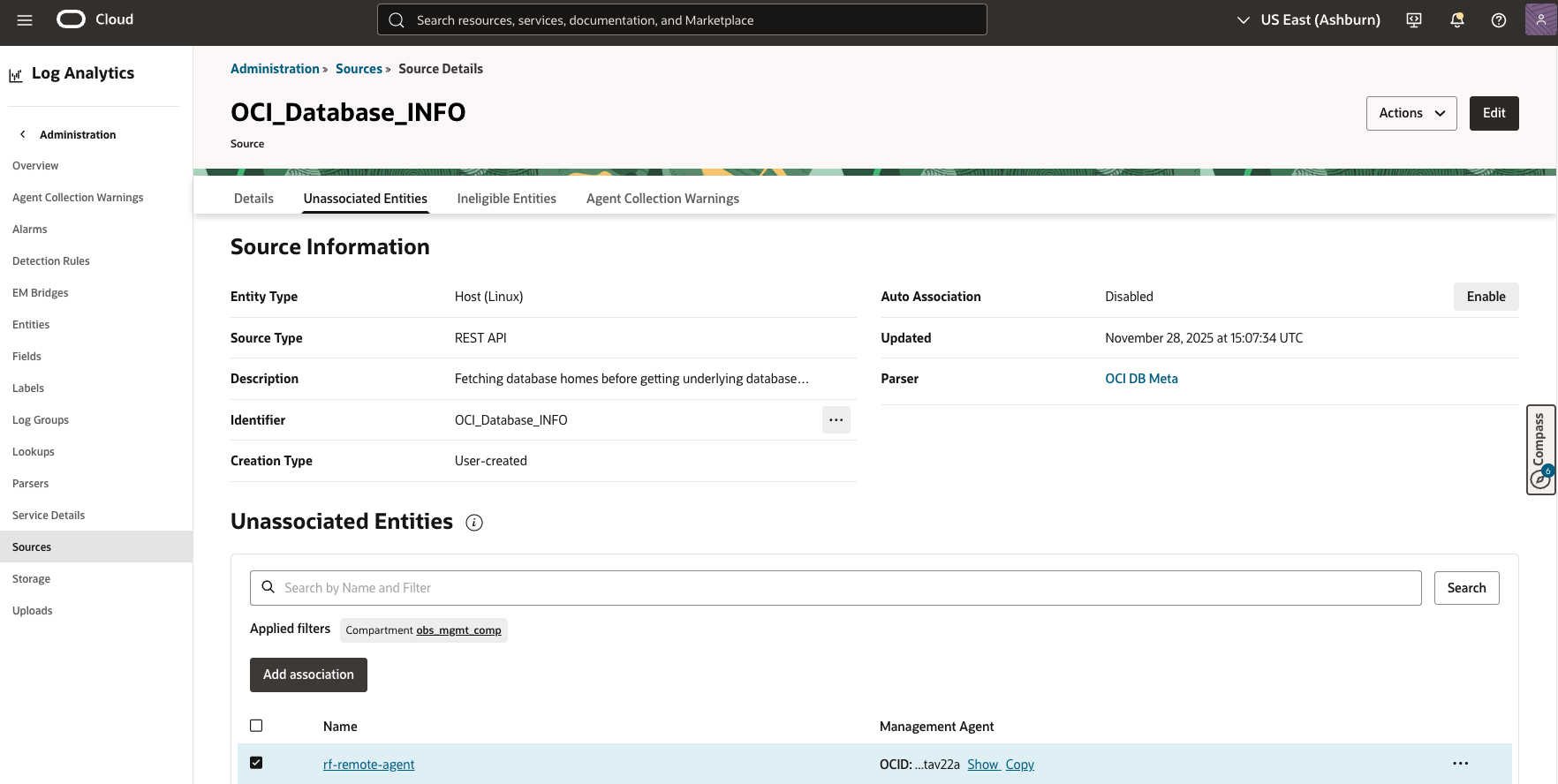
Task: Open the OCI DB Meta parser link
Action: point(1141,379)
